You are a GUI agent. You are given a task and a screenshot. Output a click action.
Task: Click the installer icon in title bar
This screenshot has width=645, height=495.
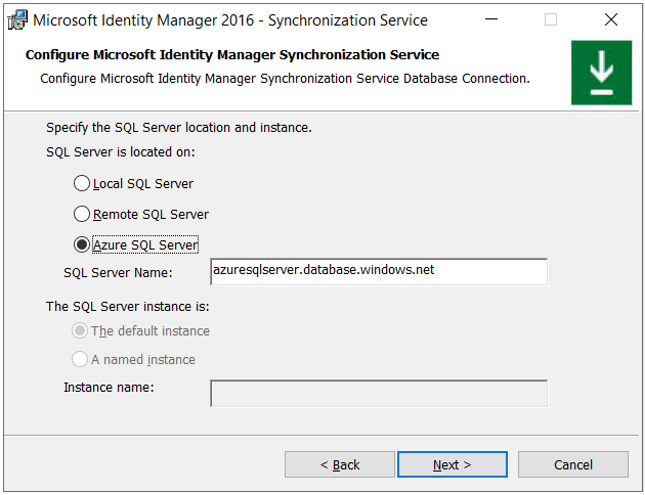[17, 20]
